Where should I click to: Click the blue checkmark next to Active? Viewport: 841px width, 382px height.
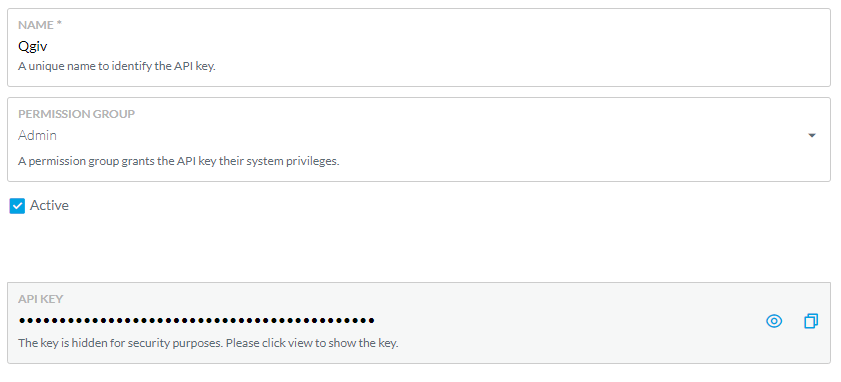point(17,206)
